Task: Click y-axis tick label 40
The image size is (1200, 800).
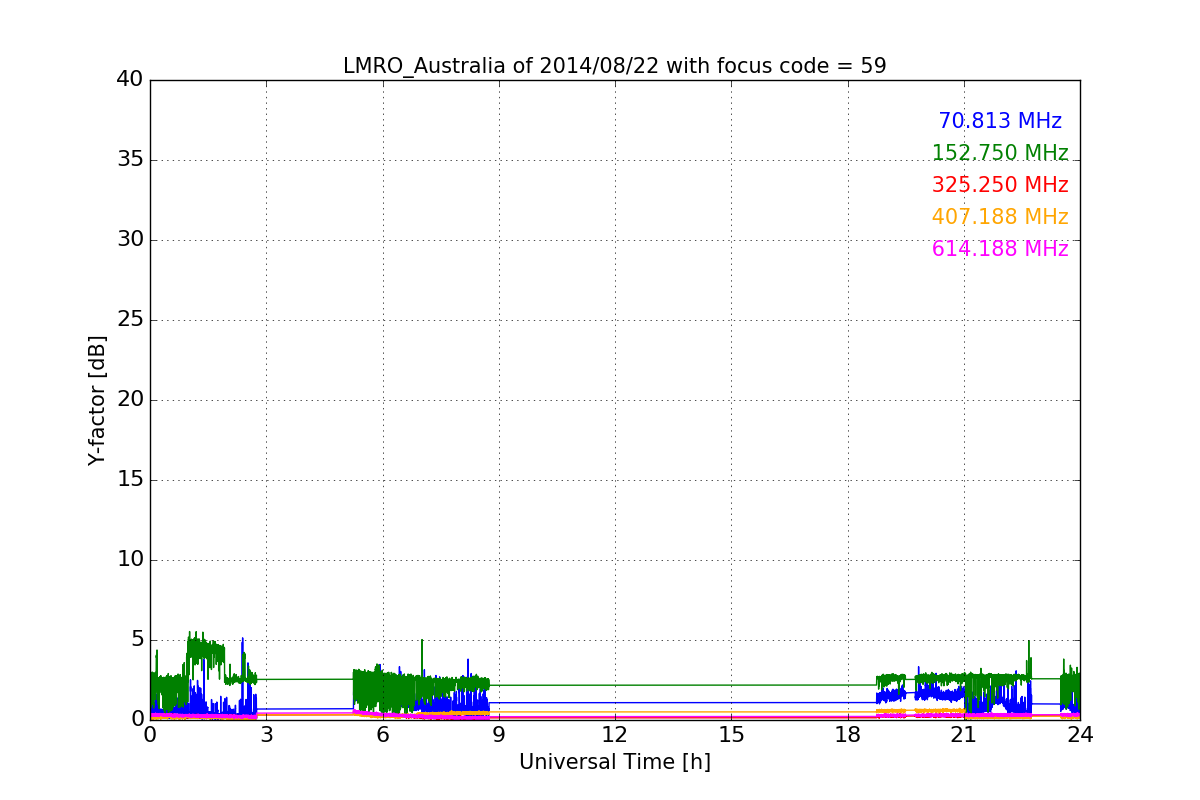Action: 130,80
